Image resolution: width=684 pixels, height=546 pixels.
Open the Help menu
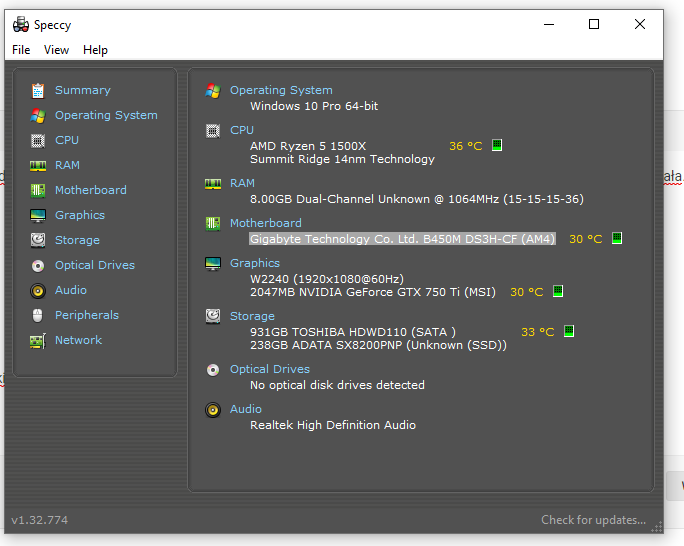pyautogui.click(x=95, y=50)
